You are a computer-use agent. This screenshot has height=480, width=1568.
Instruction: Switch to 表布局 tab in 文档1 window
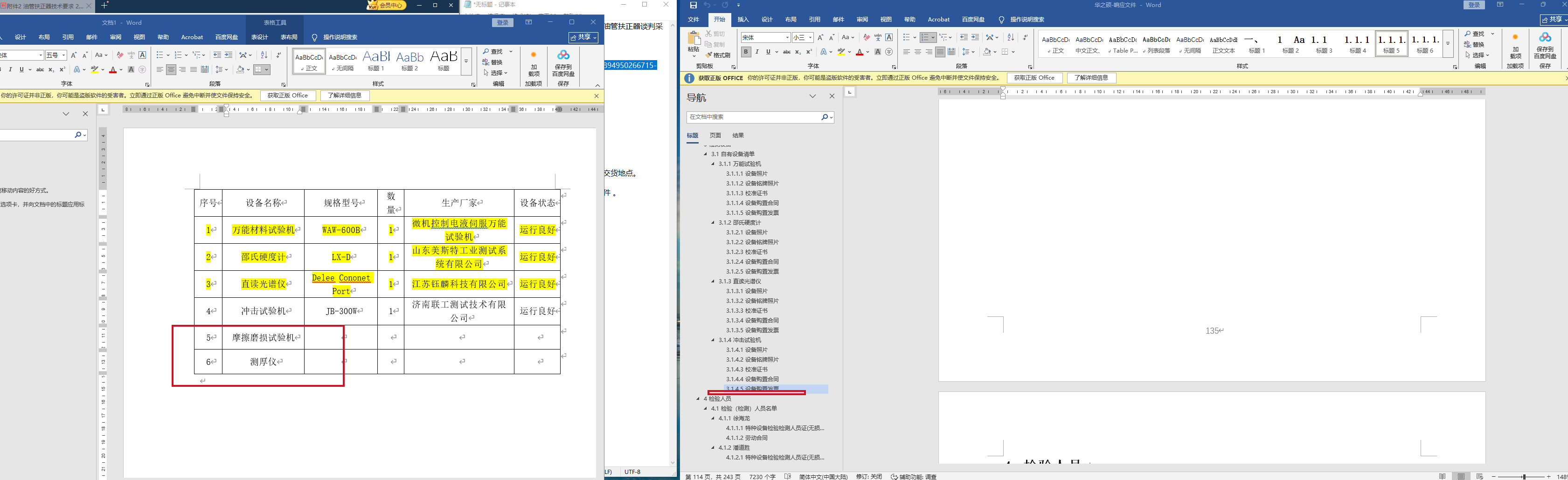click(x=289, y=37)
